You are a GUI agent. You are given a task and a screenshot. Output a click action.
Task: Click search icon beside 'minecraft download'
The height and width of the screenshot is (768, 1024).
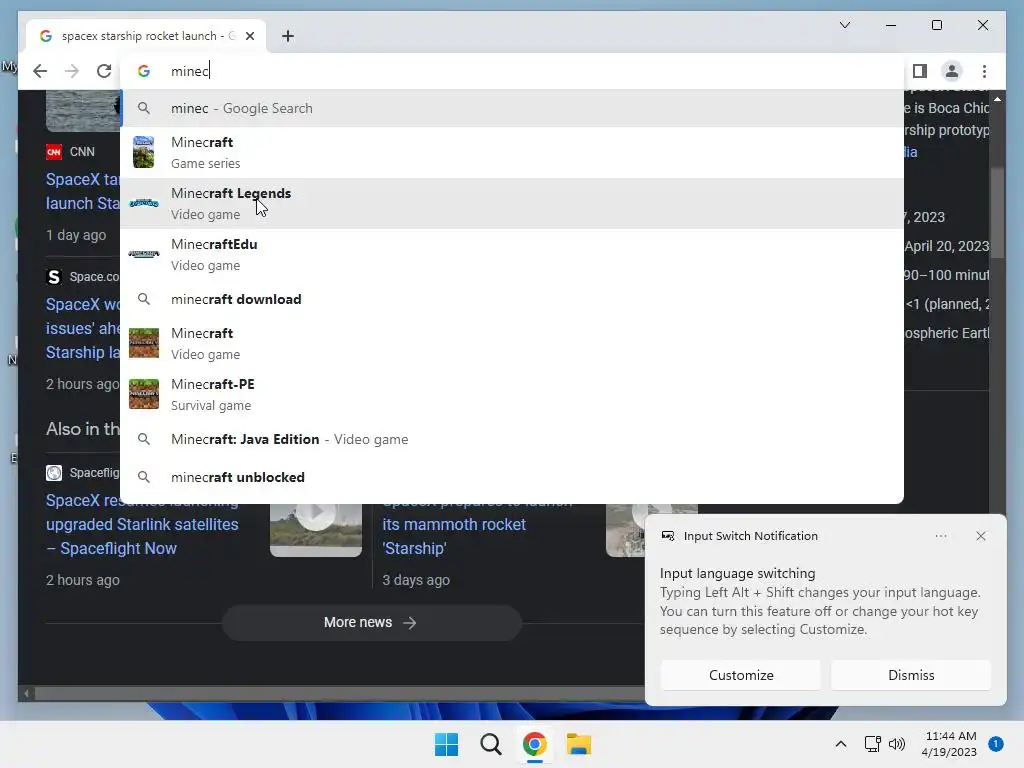(144, 299)
